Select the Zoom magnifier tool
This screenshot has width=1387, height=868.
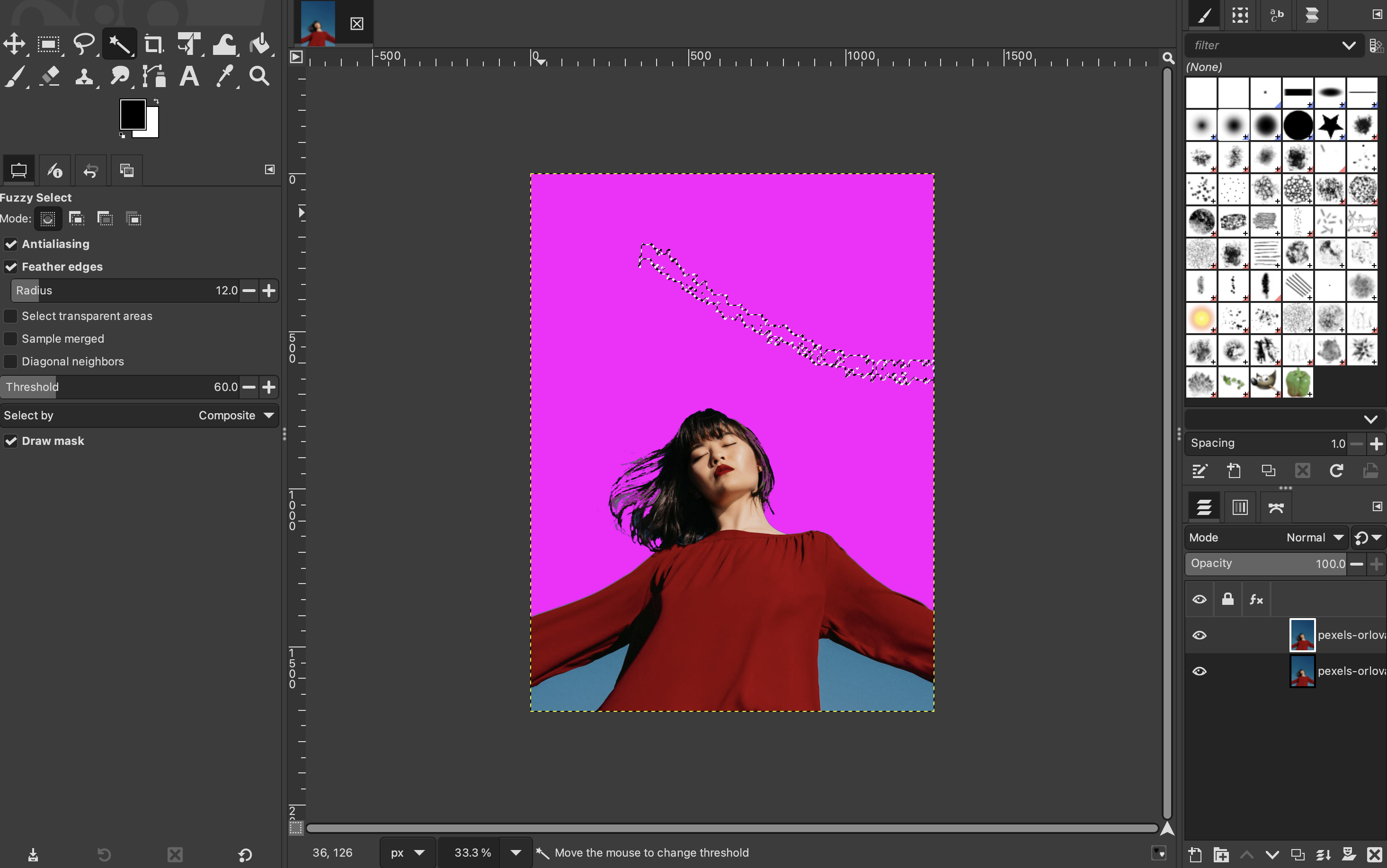(x=259, y=76)
